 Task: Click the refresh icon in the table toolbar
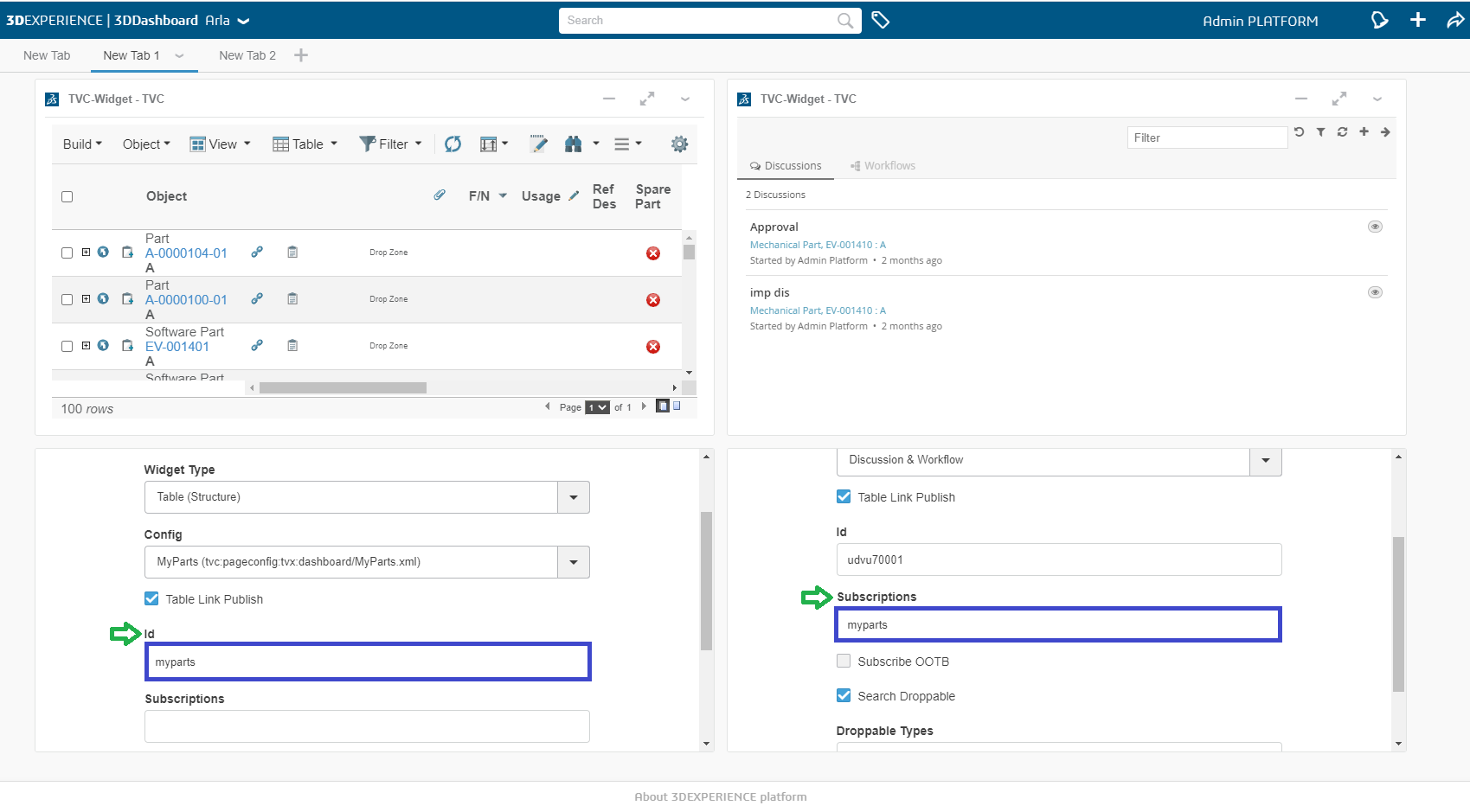coord(453,144)
